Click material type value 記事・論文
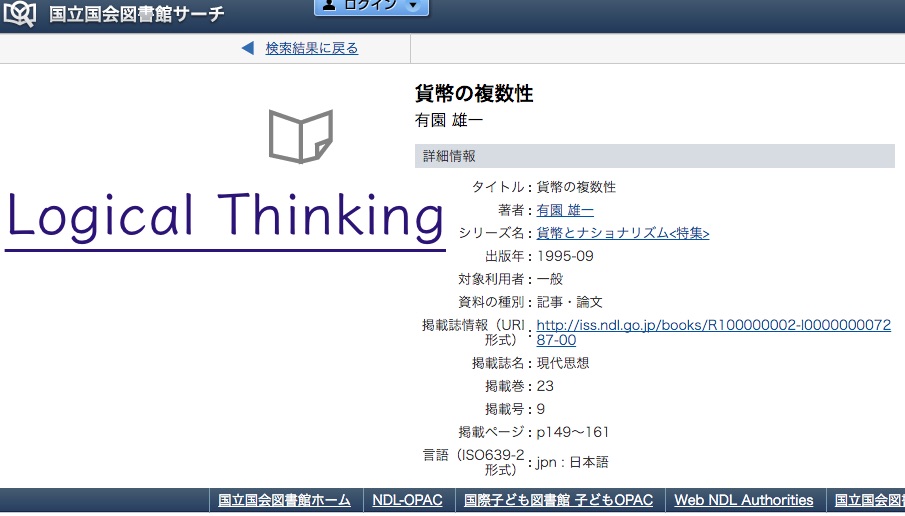Image resolution: width=905 pixels, height=516 pixels. (570, 302)
